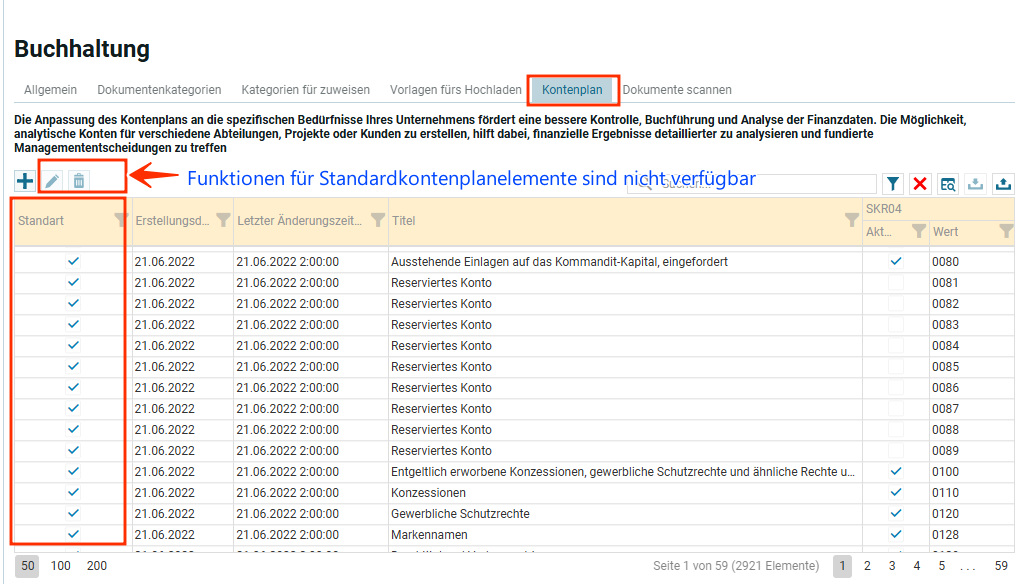Screen dimensions: 1024x584
Task: Enable SKR04 active checkbox for account 0081
Action: (896, 283)
